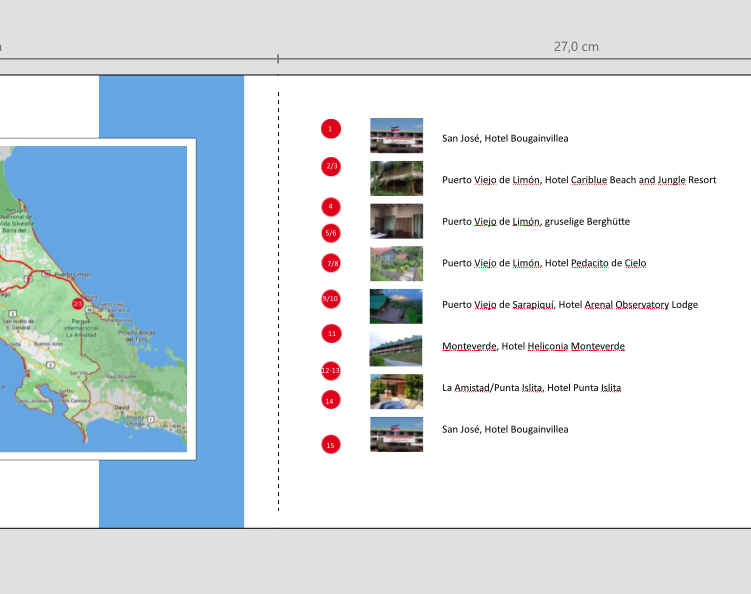
Task: Select the red circle marker labeled 9/10
Action: 331,299
